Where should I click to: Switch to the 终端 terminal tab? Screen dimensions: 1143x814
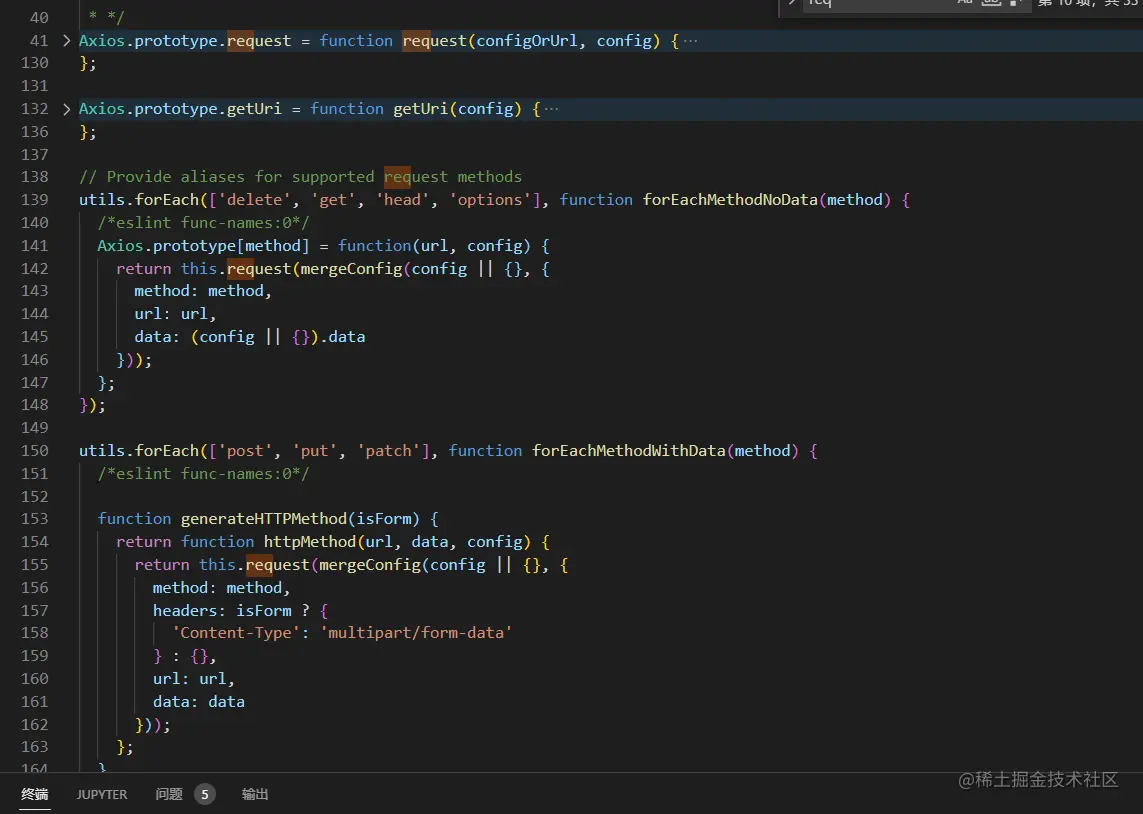pos(35,794)
